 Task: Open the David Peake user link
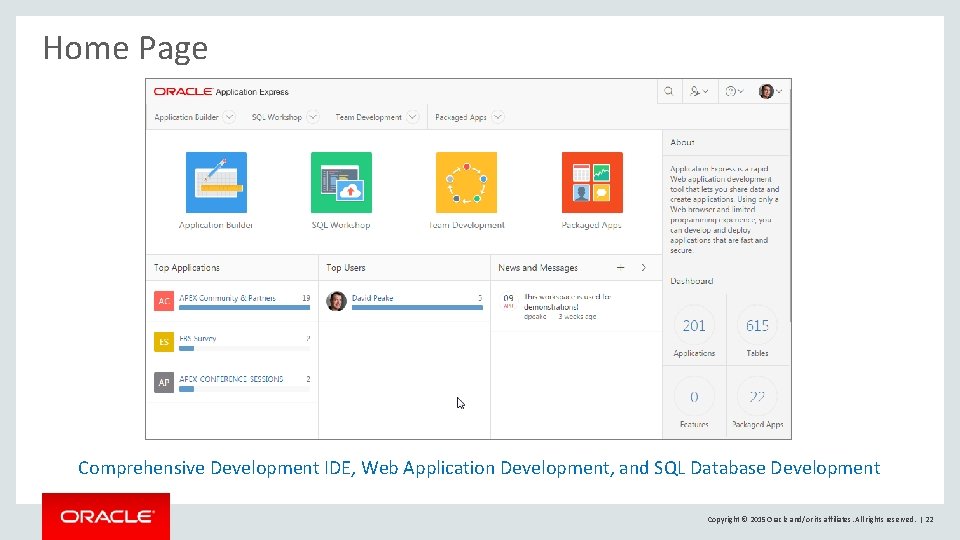pos(372,298)
